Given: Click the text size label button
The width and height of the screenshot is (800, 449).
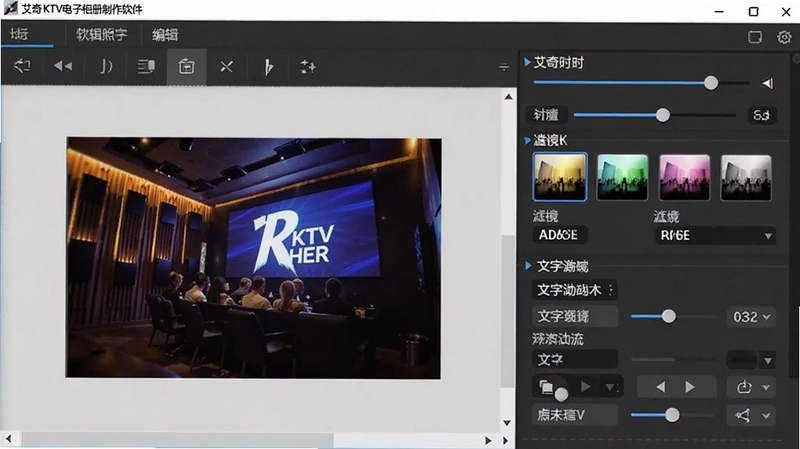Looking at the screenshot, I should click(576, 316).
